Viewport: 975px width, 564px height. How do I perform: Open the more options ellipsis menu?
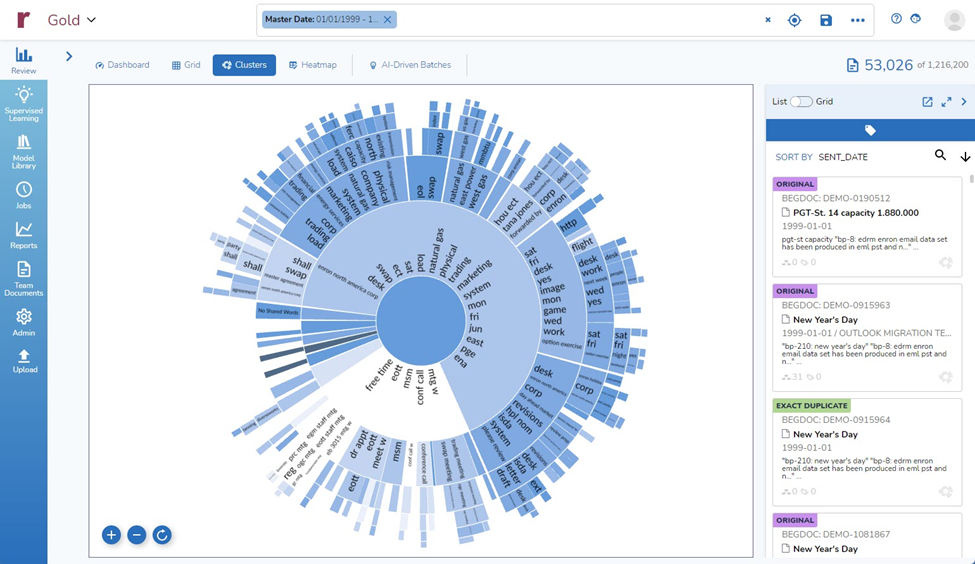[857, 20]
